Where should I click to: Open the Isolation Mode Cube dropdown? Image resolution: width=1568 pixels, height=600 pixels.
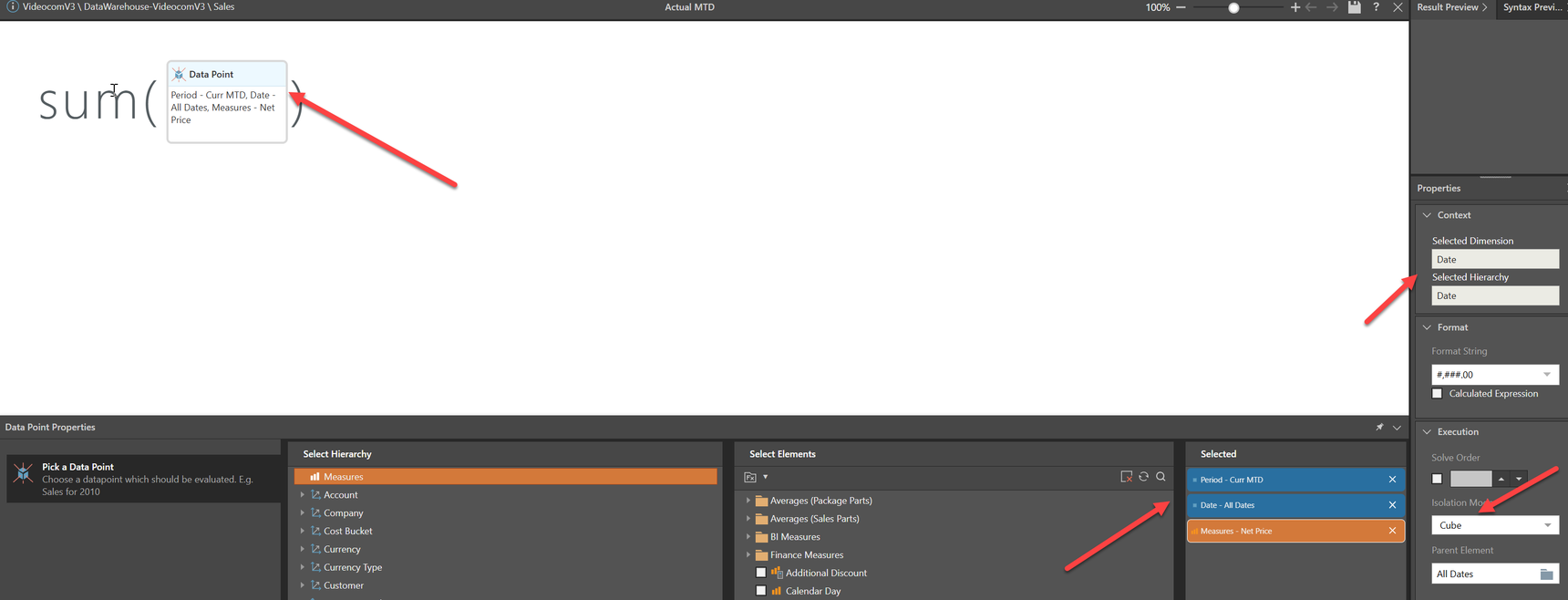click(x=1495, y=525)
